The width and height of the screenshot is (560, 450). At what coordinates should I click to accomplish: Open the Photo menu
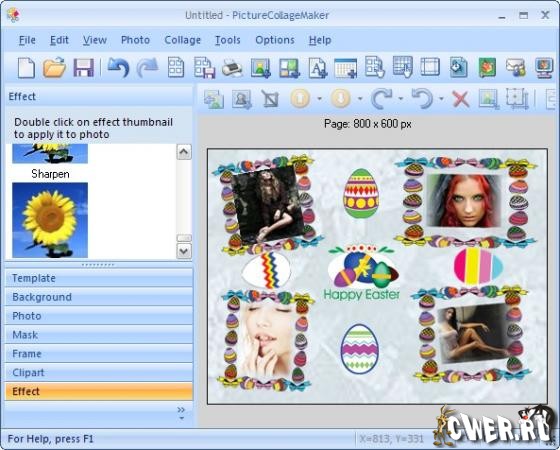(x=135, y=40)
